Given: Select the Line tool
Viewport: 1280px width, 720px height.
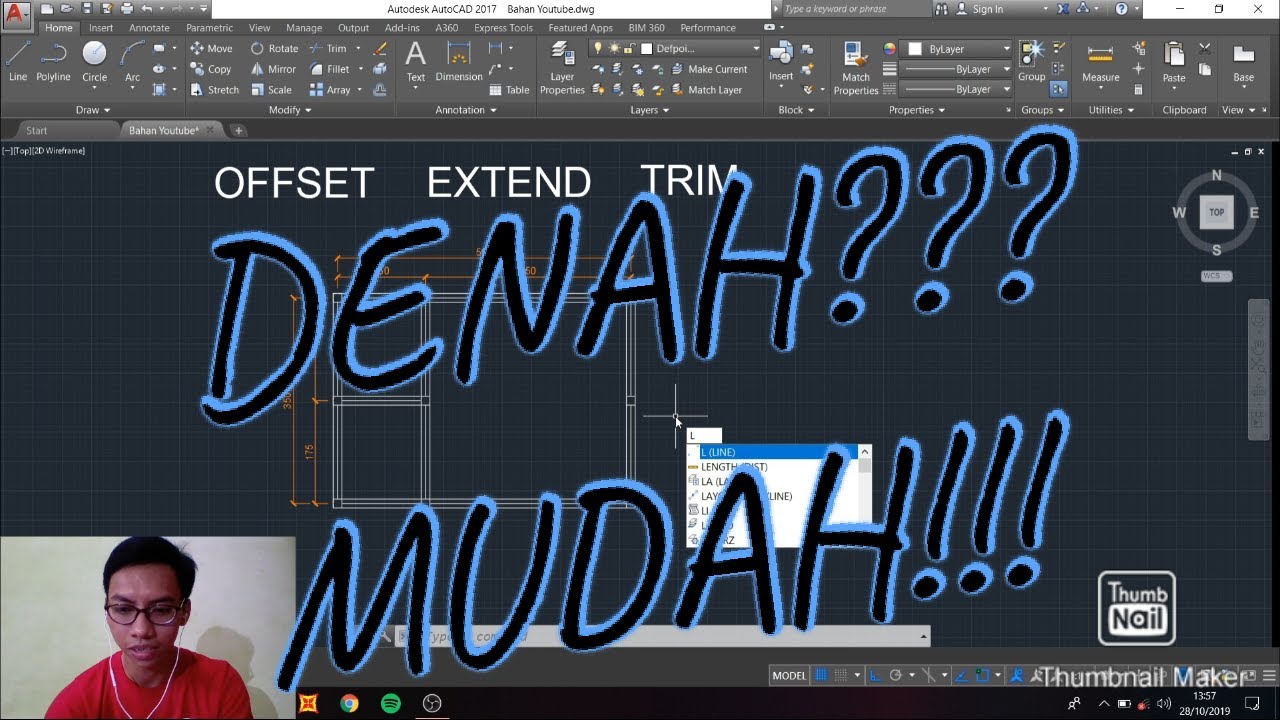Looking at the screenshot, I should 18,62.
